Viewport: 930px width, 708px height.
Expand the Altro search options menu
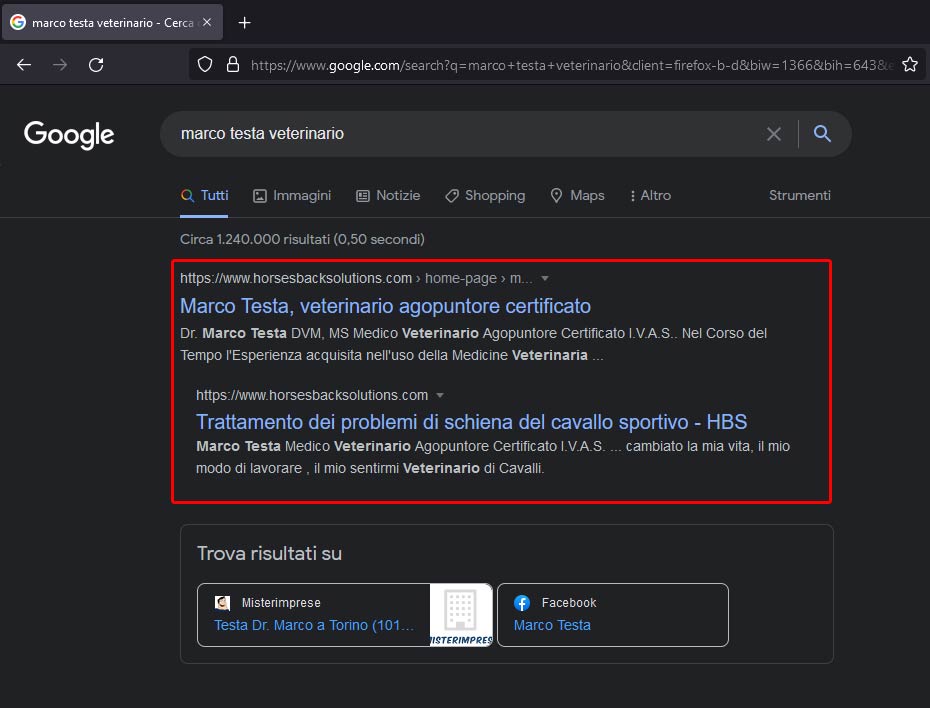pyautogui.click(x=650, y=195)
